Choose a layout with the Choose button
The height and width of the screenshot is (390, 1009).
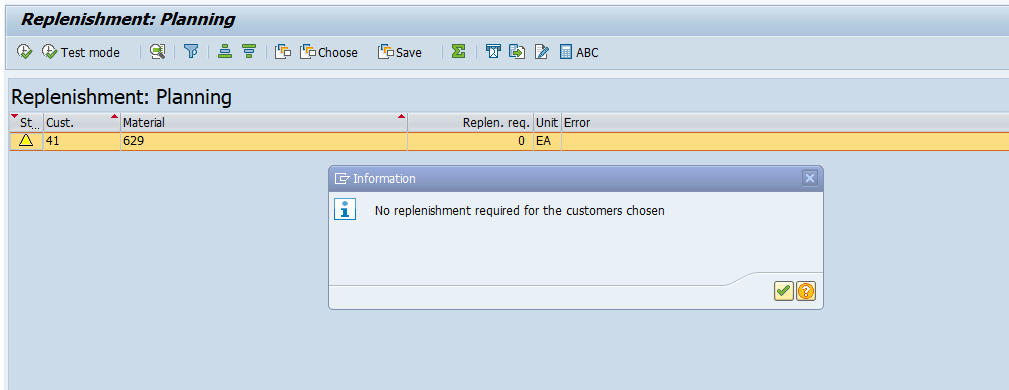[329, 52]
